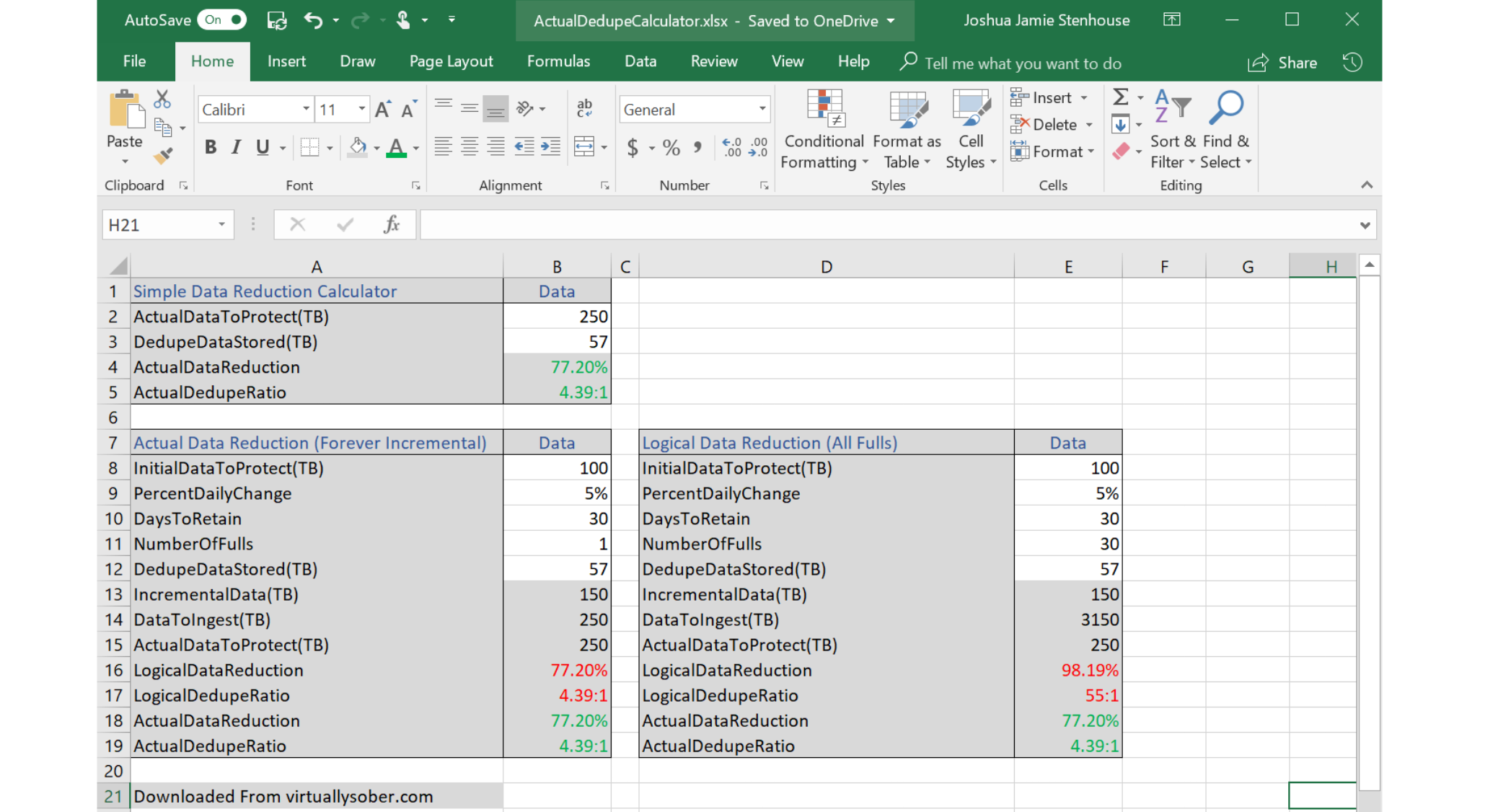
Task: Toggle Italic formatting
Action: point(236,148)
